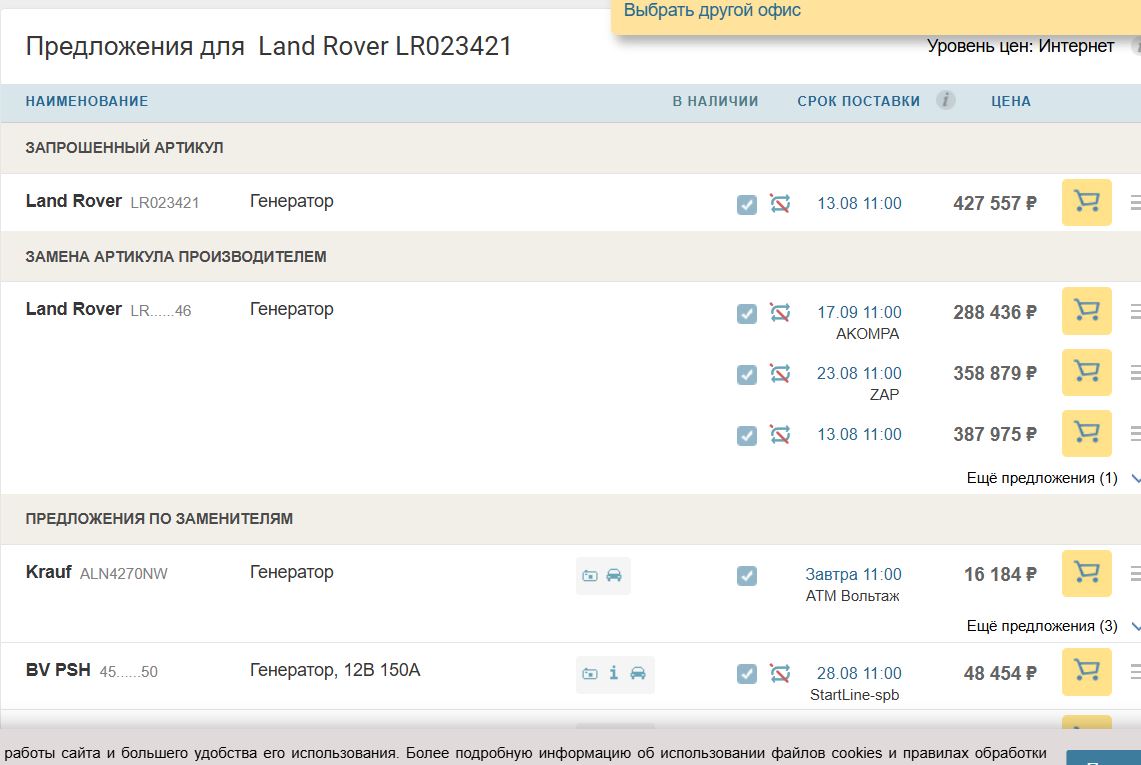
Task: Toggle in-stock checkbox for ZAP offer
Action: click(747, 375)
